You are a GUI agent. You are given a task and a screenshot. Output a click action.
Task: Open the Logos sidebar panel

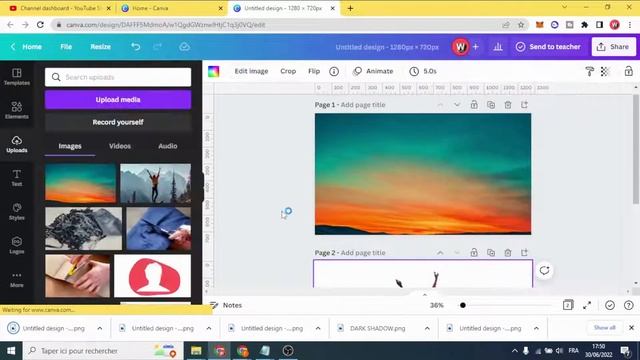click(x=17, y=245)
